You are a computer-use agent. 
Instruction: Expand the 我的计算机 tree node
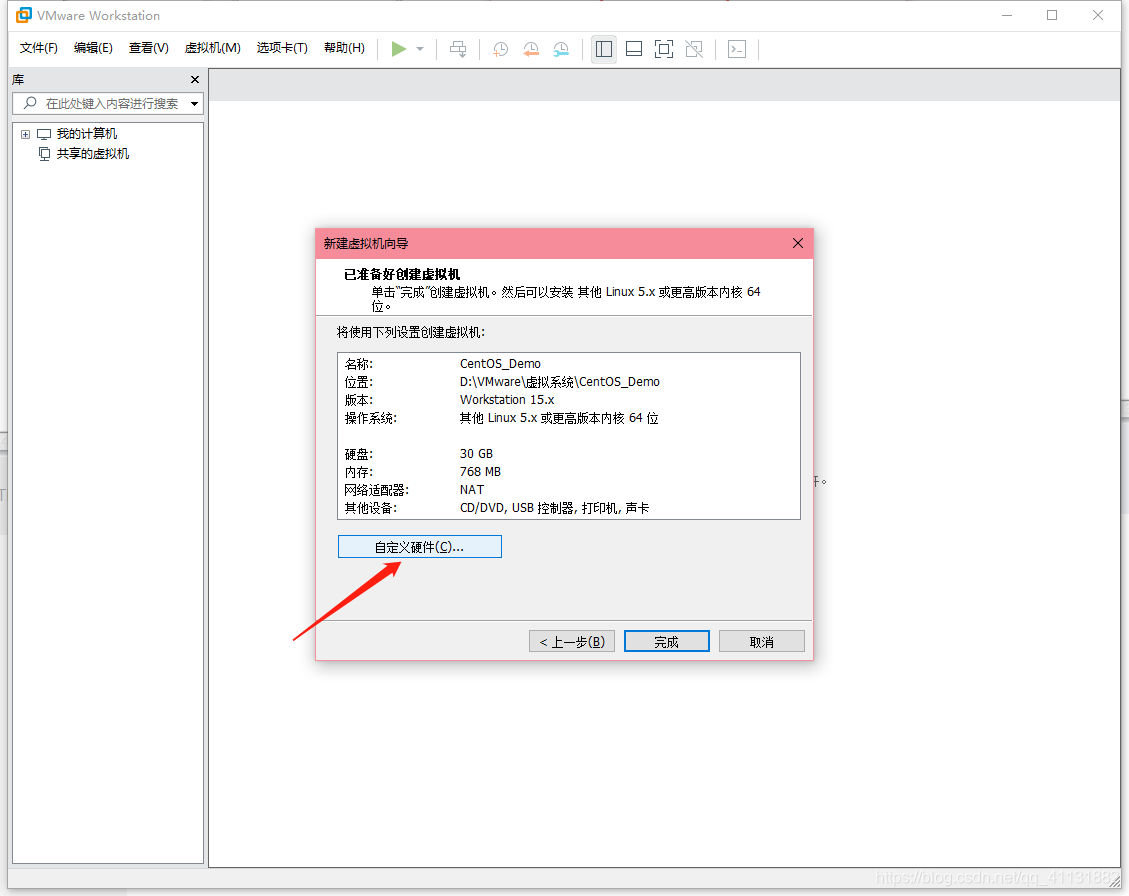click(x=25, y=134)
